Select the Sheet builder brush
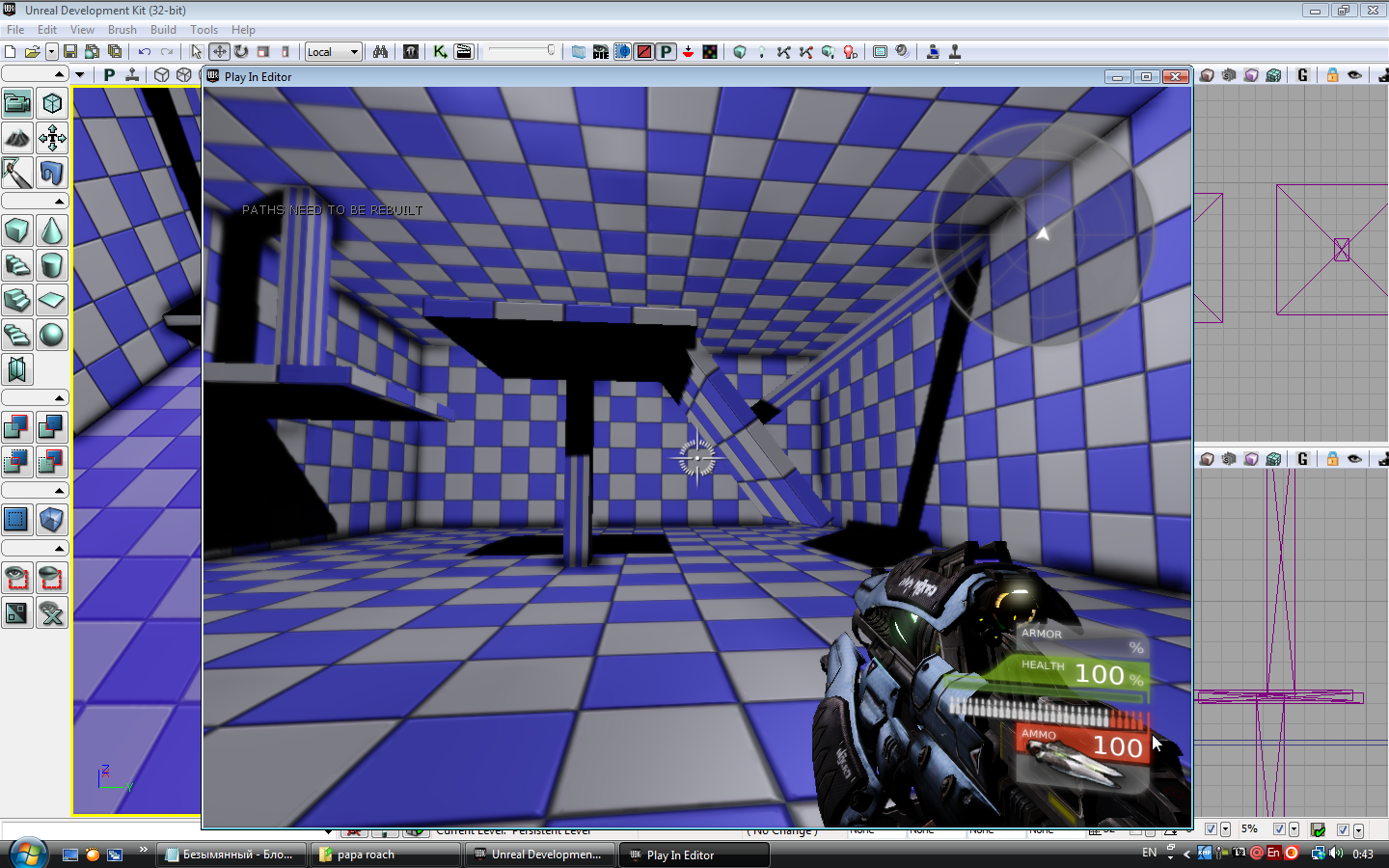The width and height of the screenshot is (1389, 868). (52, 300)
